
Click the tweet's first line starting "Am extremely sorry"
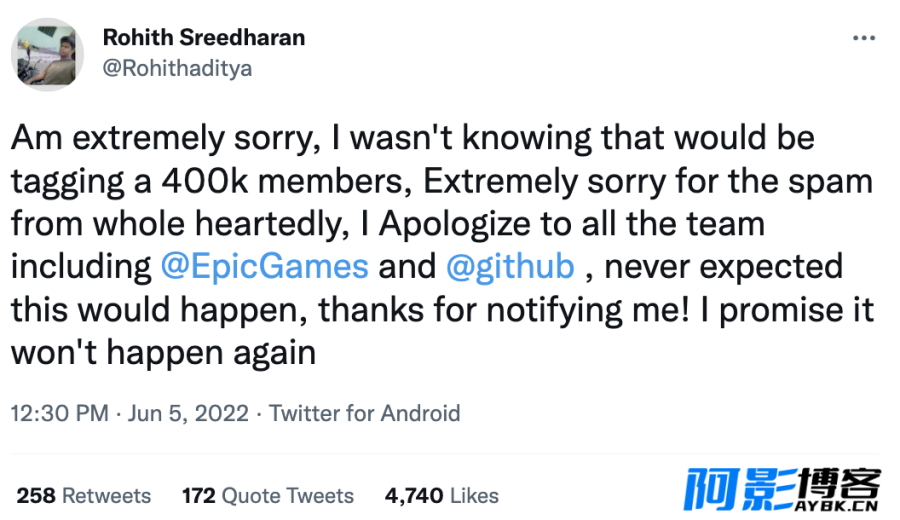(413, 138)
